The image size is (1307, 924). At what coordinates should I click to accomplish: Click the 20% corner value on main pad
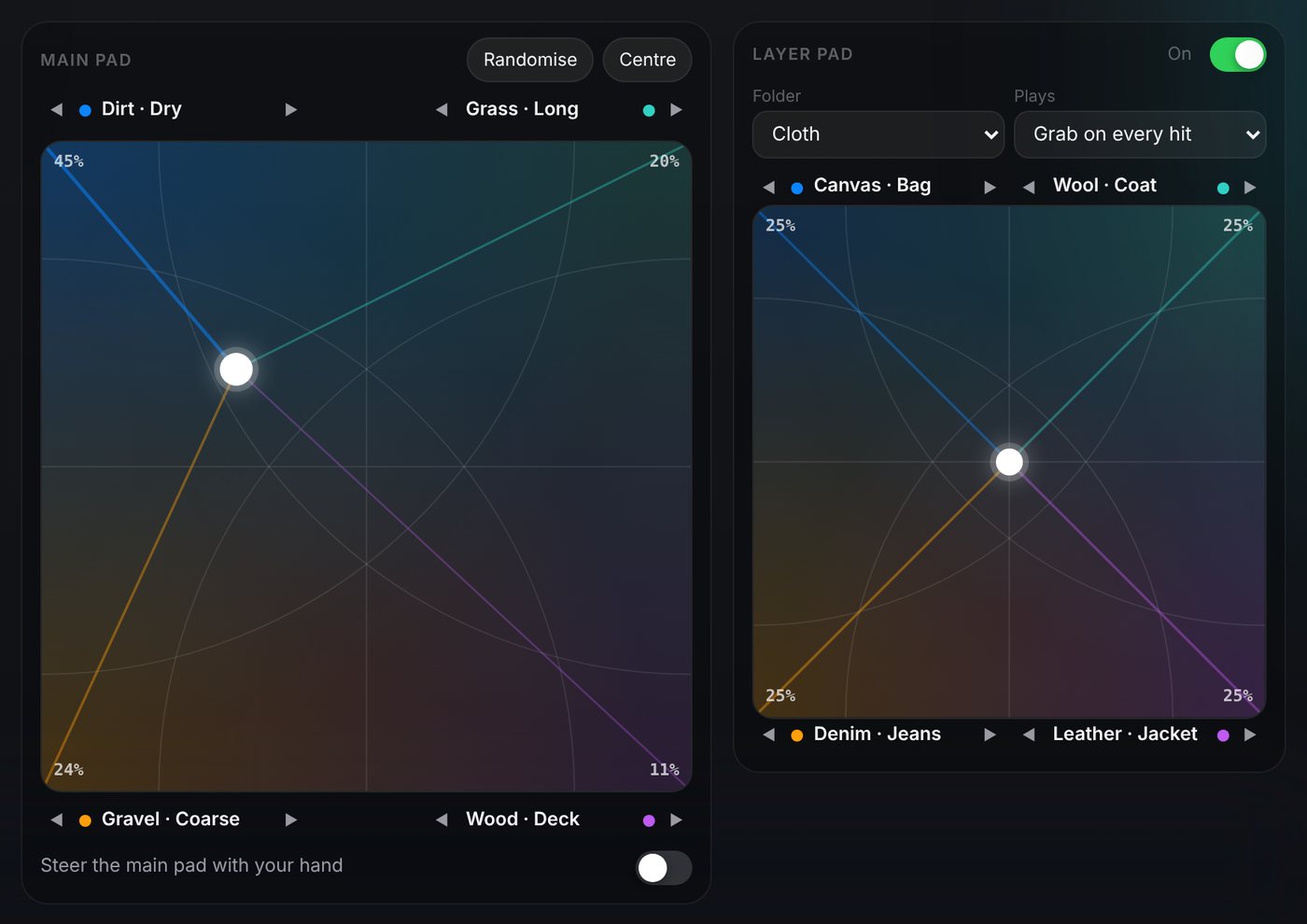pyautogui.click(x=665, y=161)
